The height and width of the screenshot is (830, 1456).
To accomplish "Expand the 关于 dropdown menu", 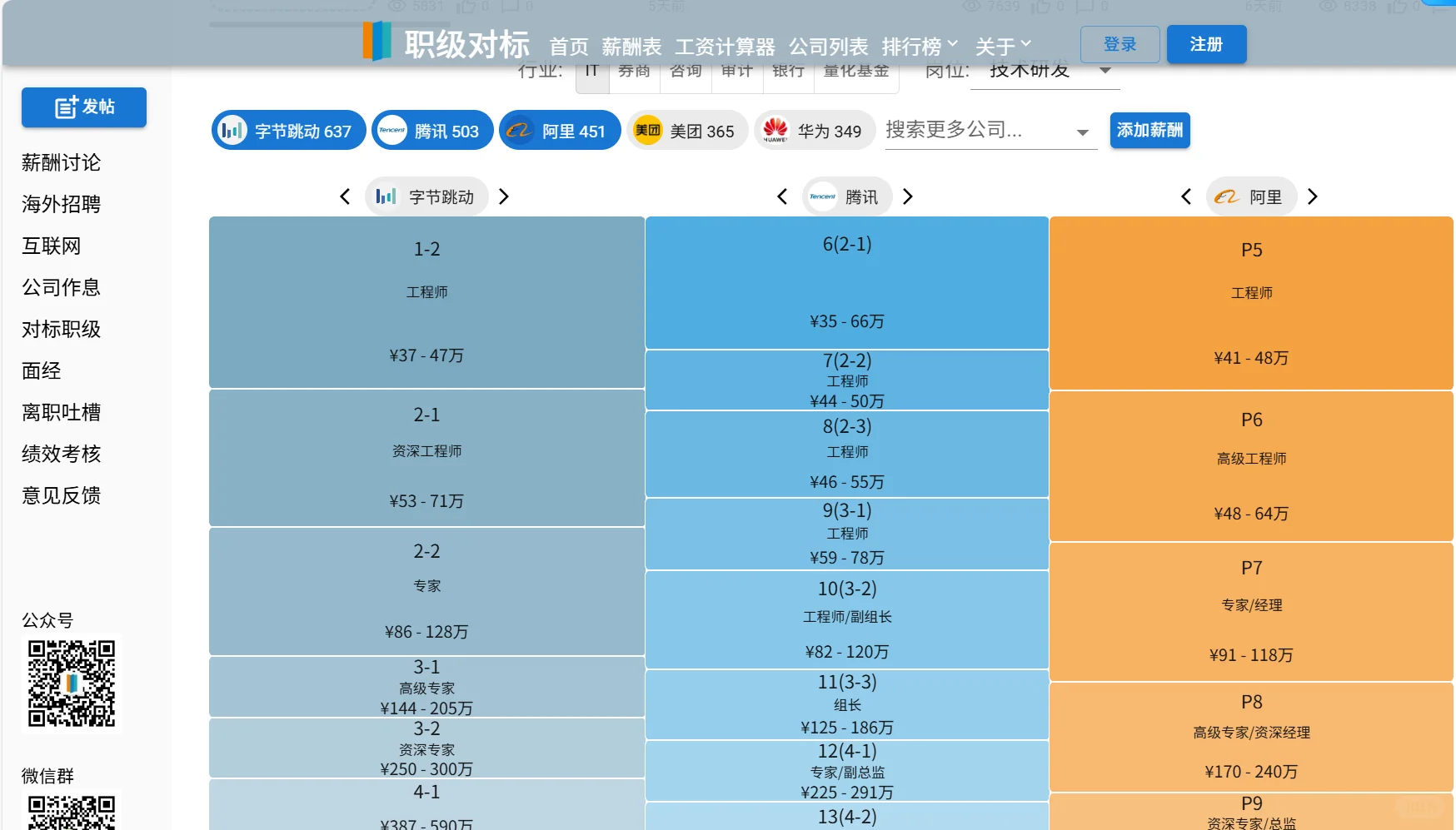I will (x=1003, y=47).
